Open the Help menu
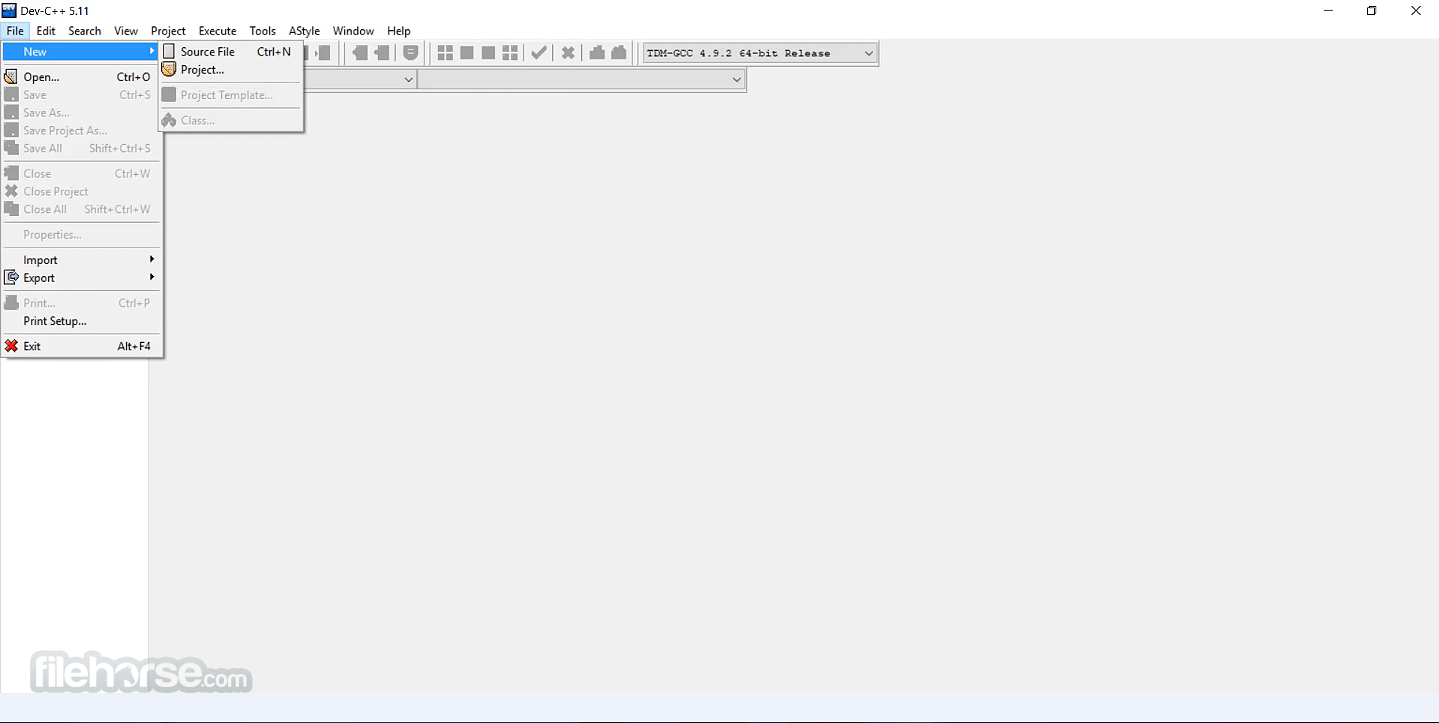This screenshot has width=1439, height=723. tap(399, 31)
